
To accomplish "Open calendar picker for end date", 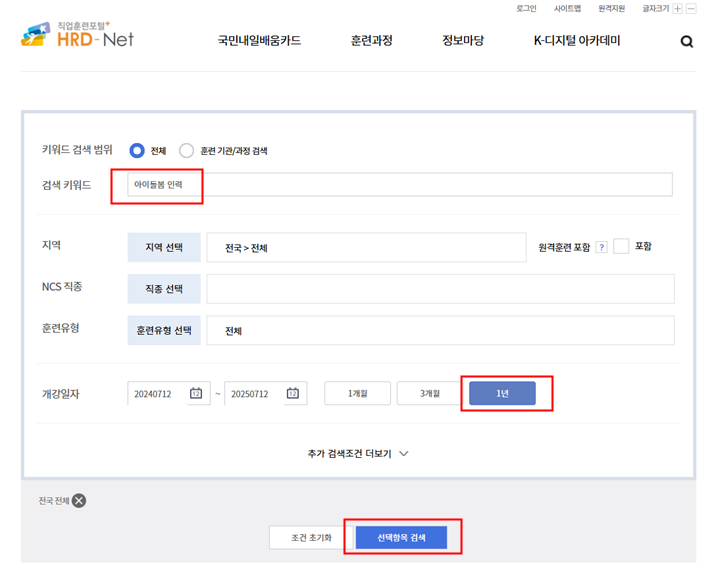I will tap(293, 393).
